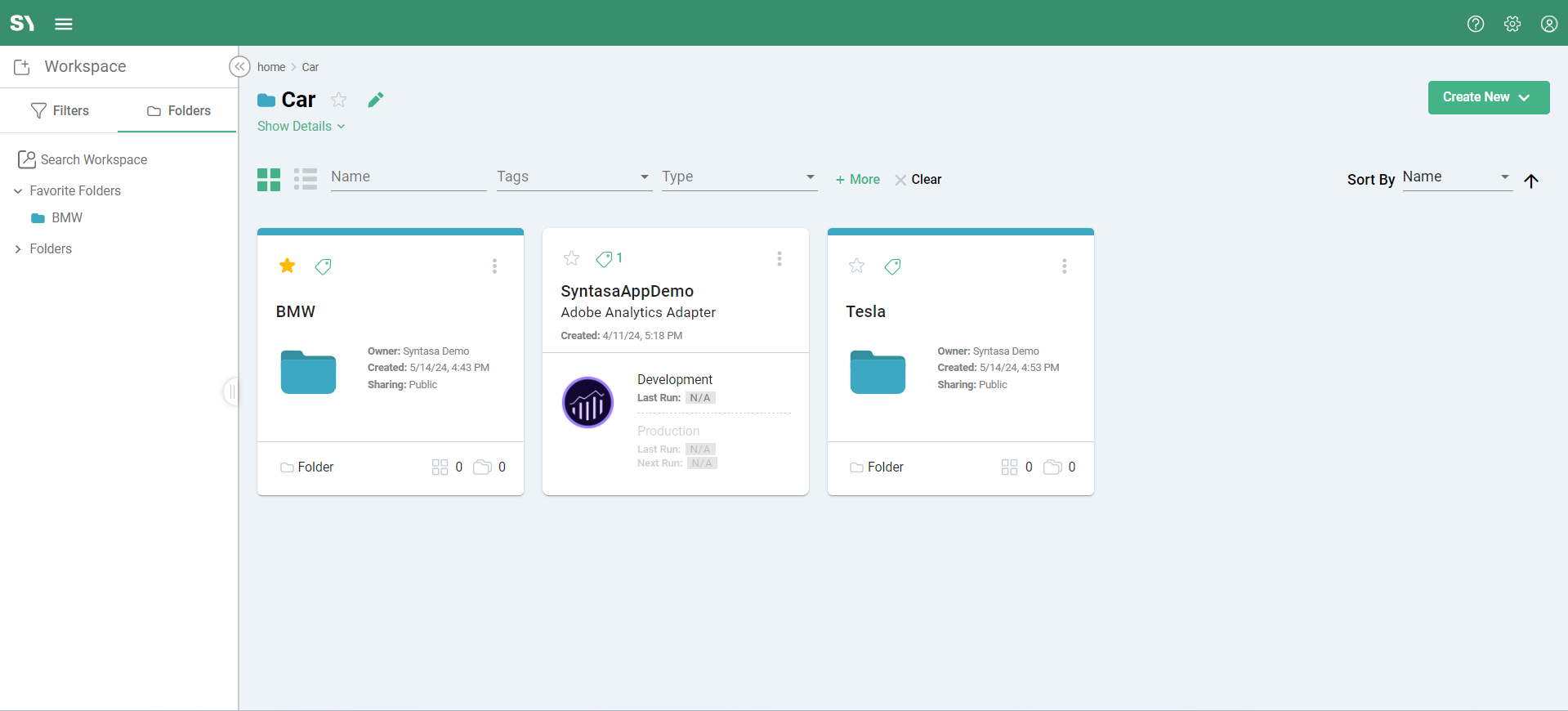Click the pencil edit icon beside Car
The image size is (1568, 711).
point(375,100)
